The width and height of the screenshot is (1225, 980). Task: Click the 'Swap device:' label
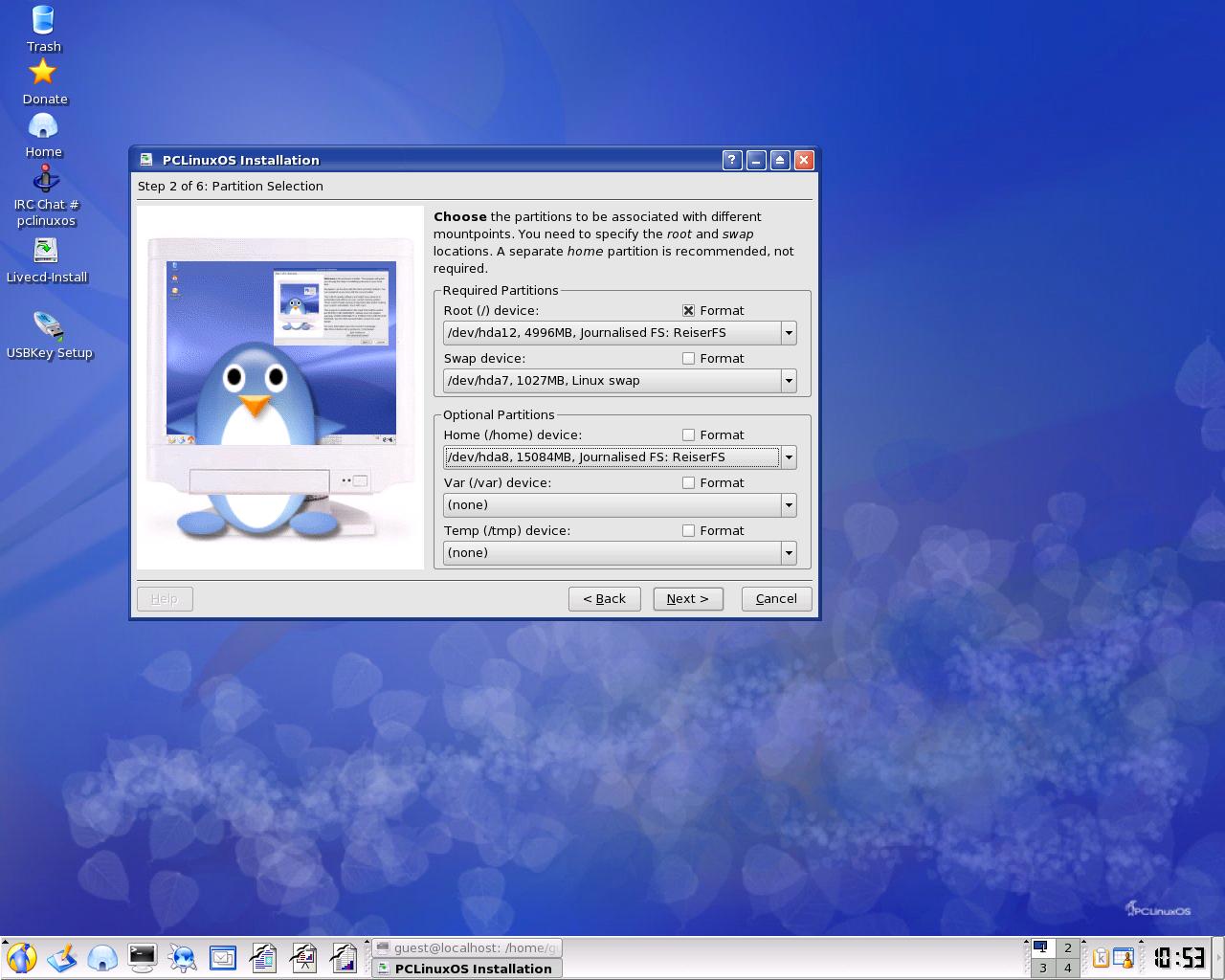pyautogui.click(x=484, y=358)
